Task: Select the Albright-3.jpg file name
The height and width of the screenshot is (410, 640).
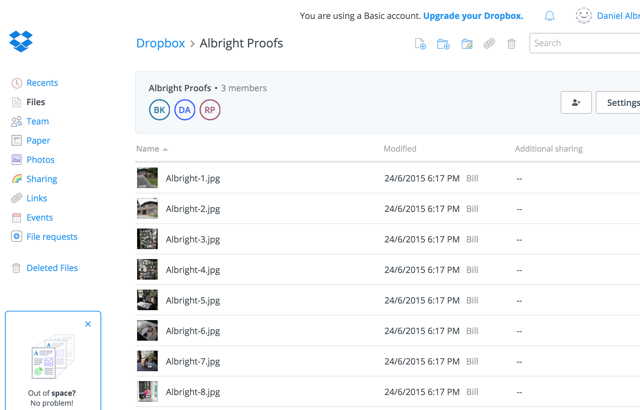Action: pos(193,240)
